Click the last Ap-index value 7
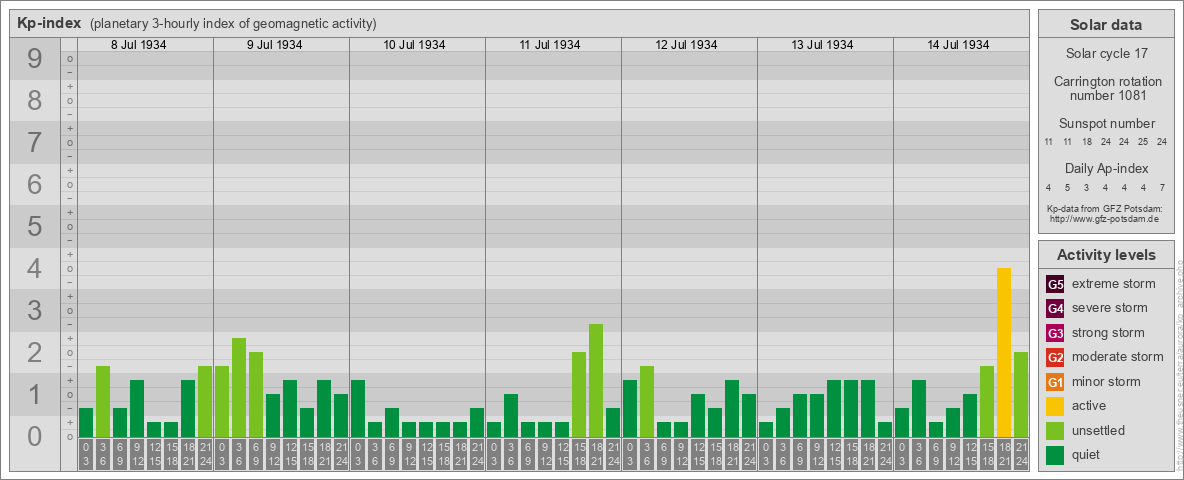Screen dimensions: 1184x480 pos(1164,187)
